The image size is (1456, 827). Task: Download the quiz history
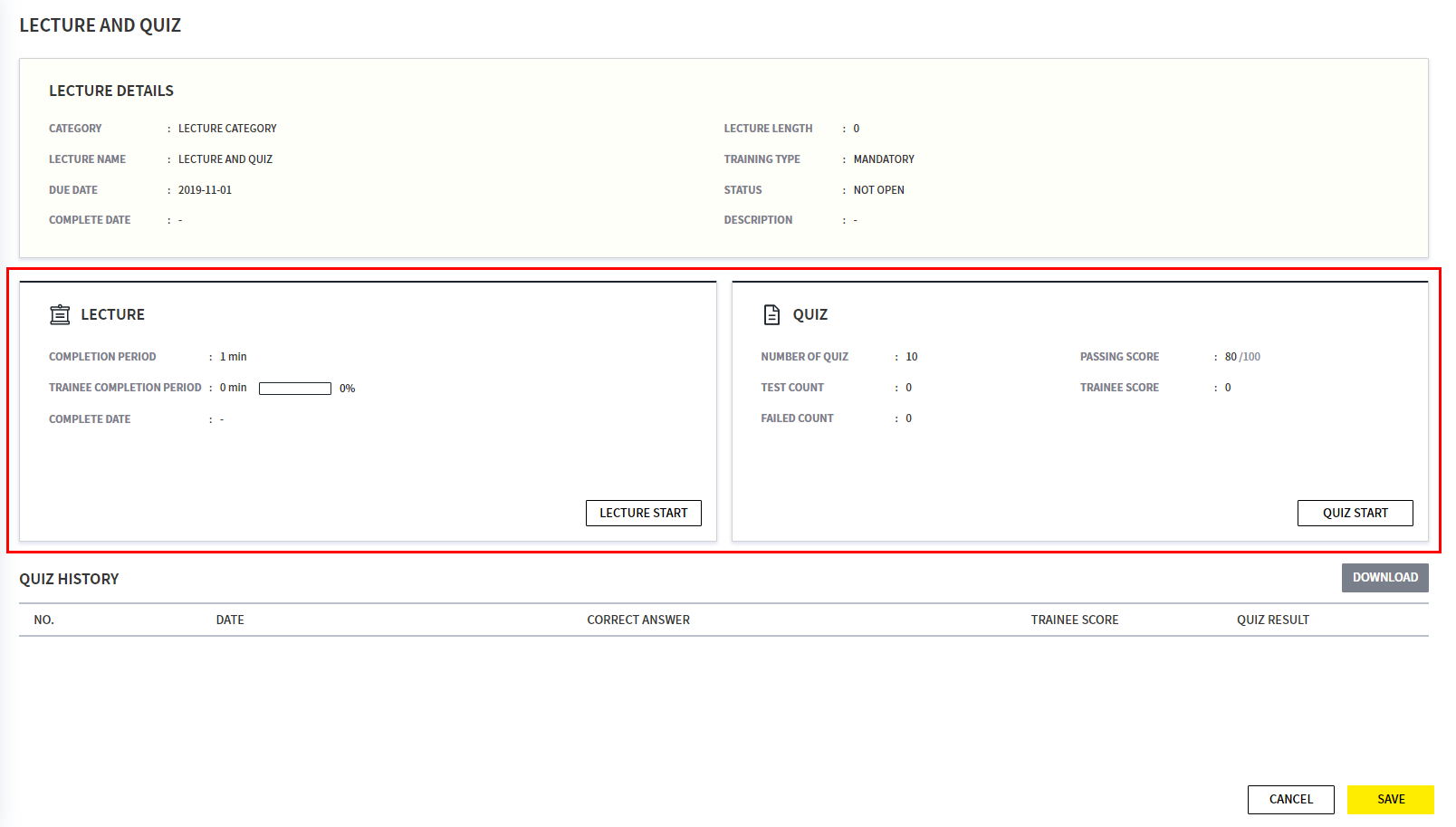click(1384, 578)
